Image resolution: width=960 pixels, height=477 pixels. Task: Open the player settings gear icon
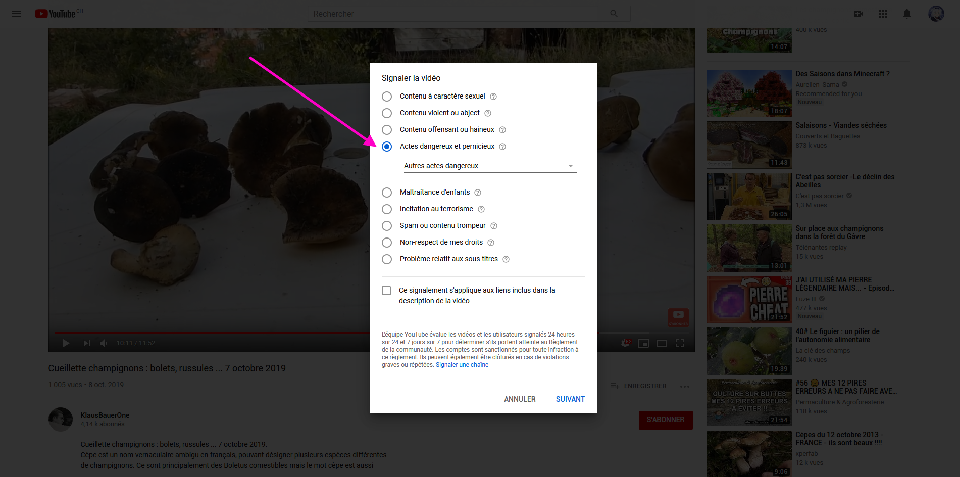(625, 344)
